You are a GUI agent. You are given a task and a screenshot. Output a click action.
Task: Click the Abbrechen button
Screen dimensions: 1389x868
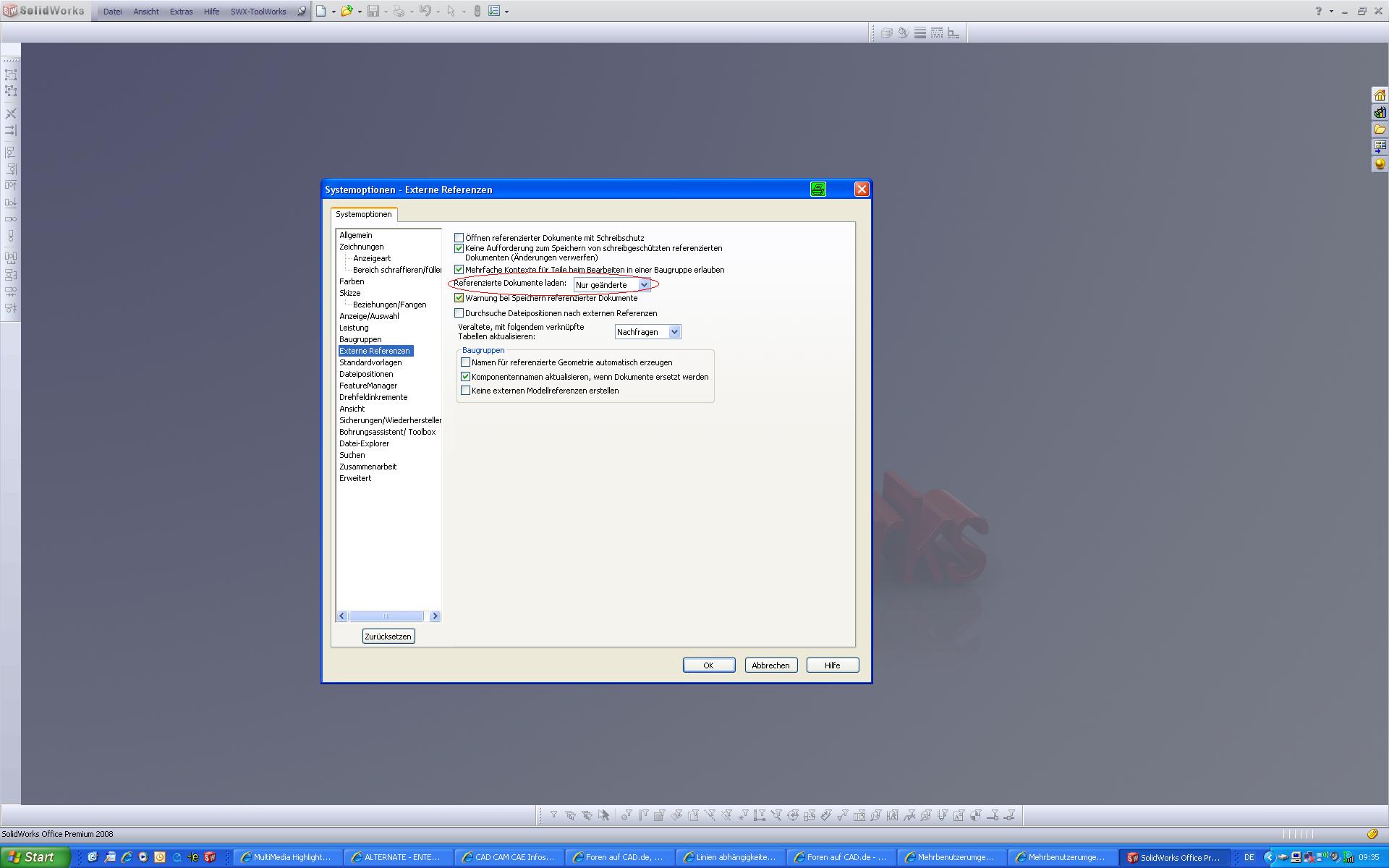pos(770,665)
